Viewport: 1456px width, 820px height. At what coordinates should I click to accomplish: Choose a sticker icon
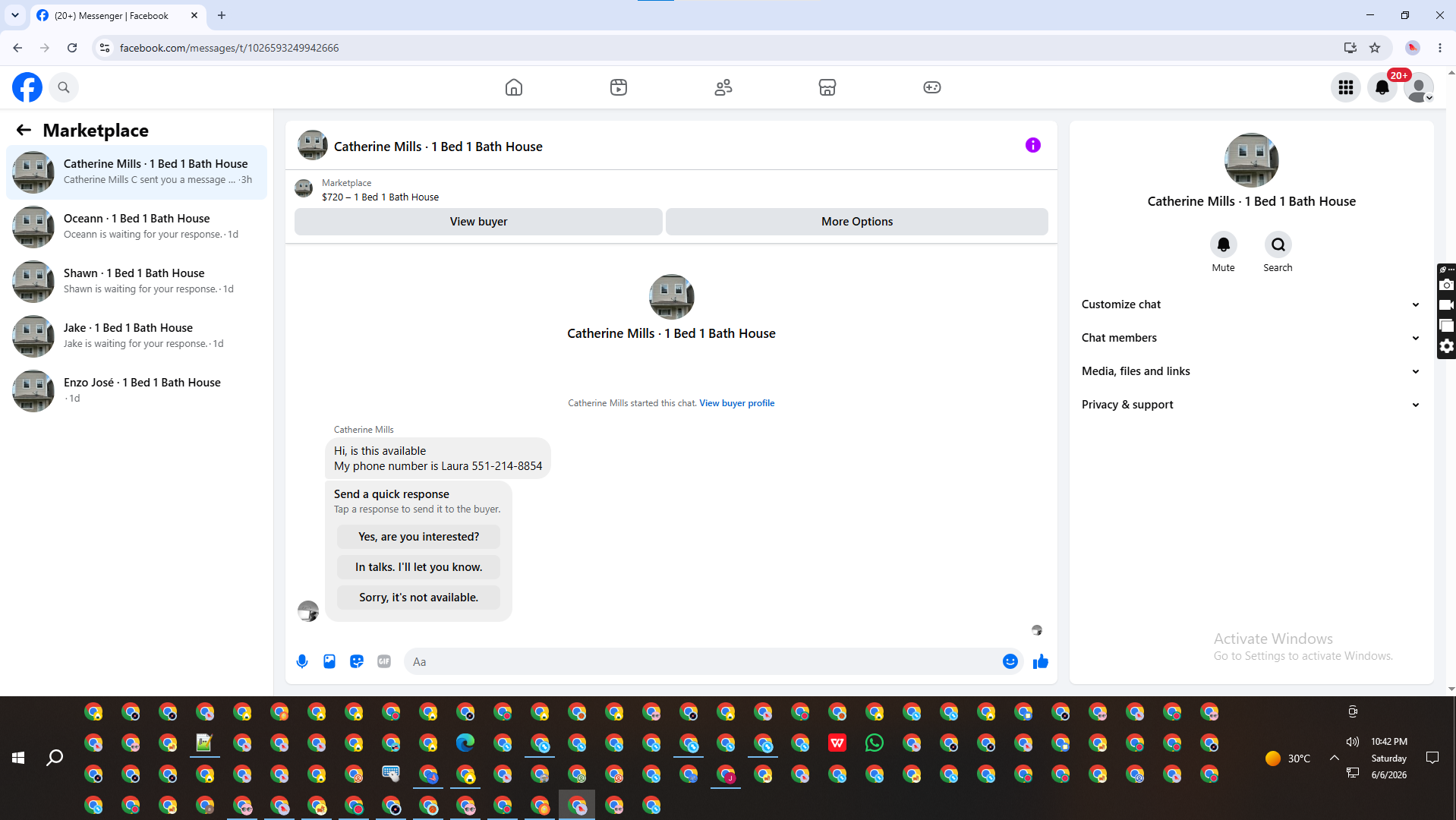[x=357, y=661]
